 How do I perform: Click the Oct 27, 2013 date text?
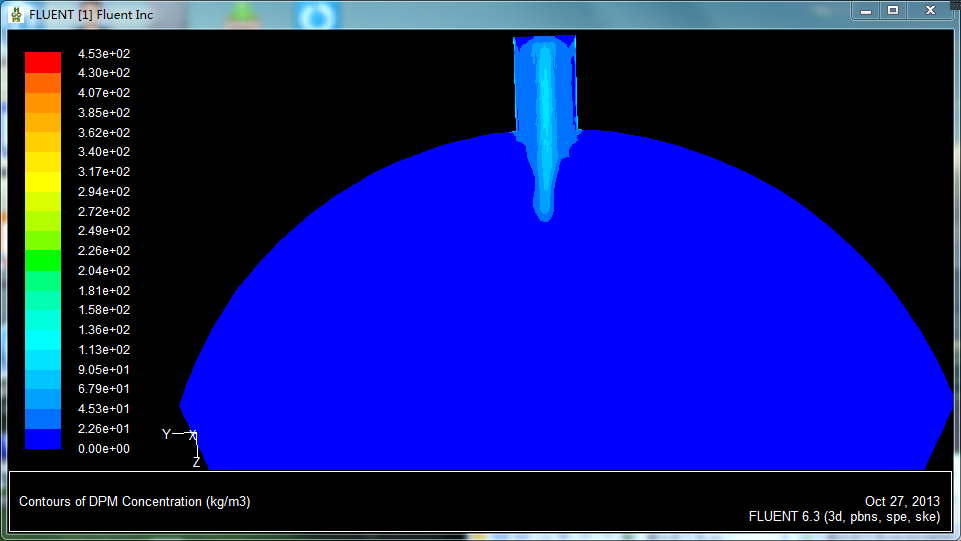coord(902,502)
